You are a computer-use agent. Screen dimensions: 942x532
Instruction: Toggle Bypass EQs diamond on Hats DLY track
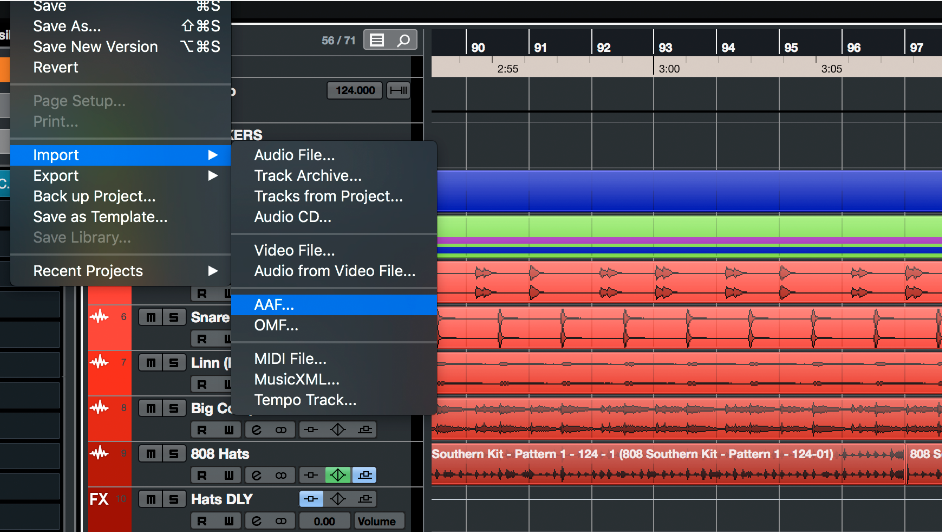(x=338, y=498)
